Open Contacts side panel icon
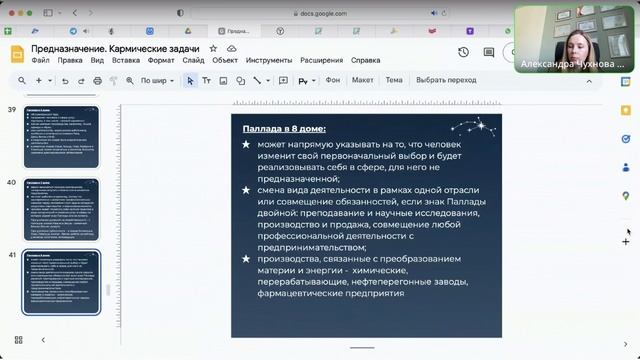This screenshot has height=360, width=640. click(x=625, y=167)
